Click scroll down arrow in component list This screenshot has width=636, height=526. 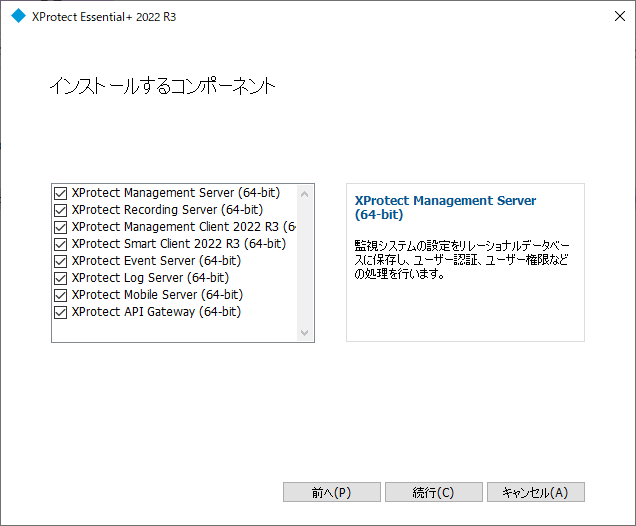click(305, 333)
